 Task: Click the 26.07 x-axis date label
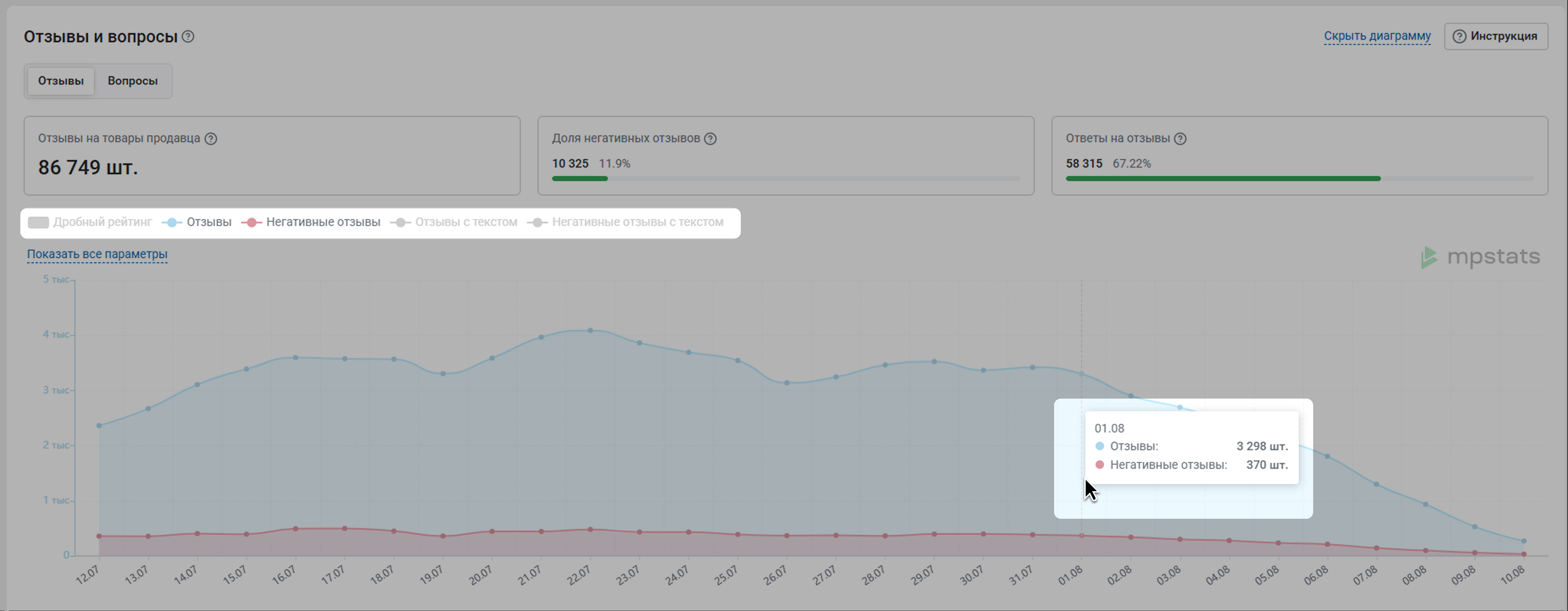(776, 575)
